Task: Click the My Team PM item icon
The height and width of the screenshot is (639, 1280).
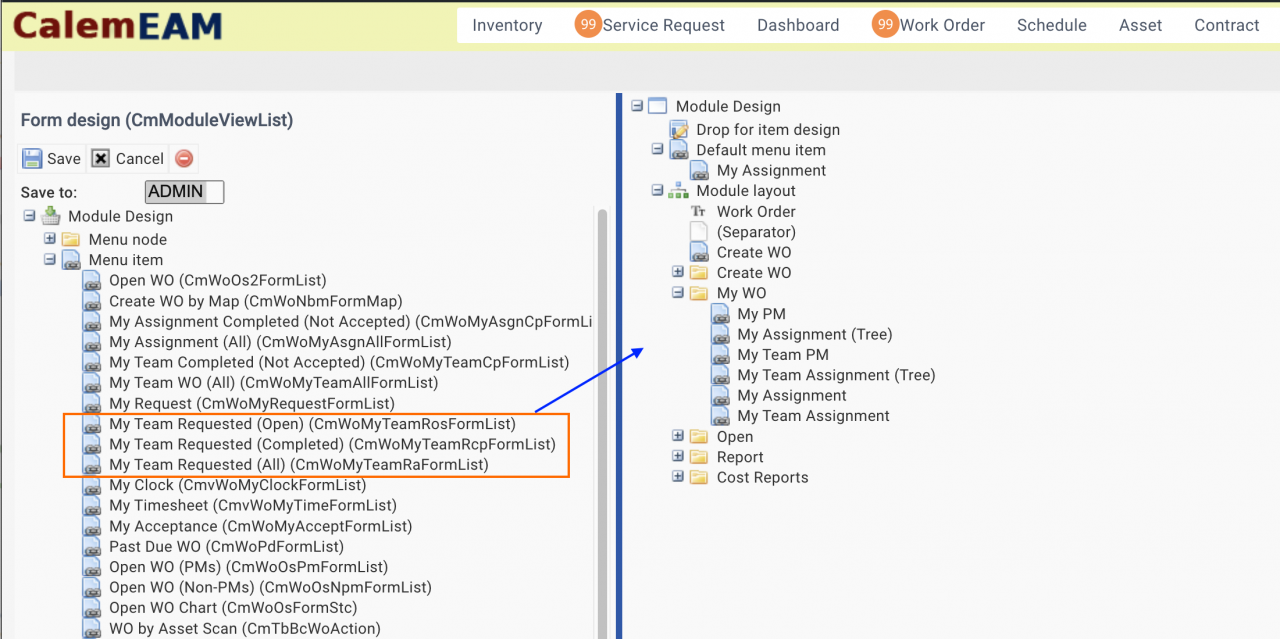Action: (x=720, y=355)
